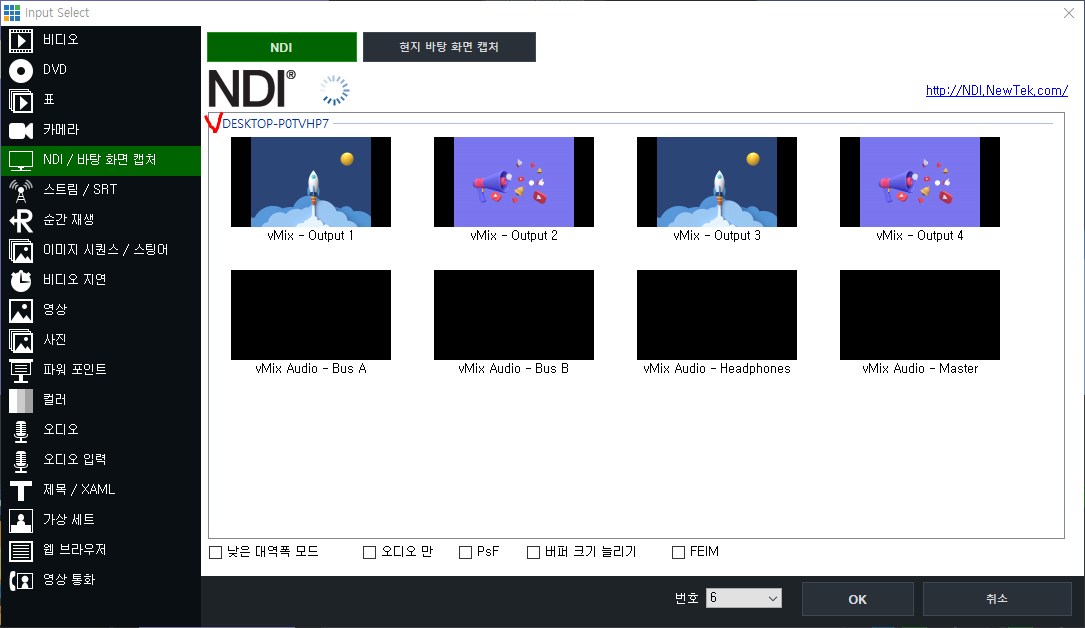
Task: Click the 오디오 microphone icon
Action: click(x=21, y=431)
